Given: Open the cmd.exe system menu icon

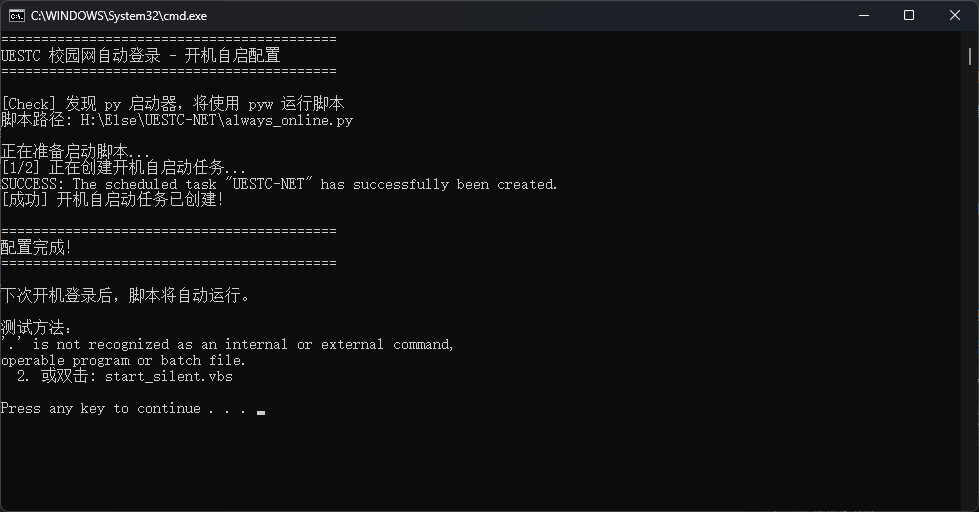Looking at the screenshot, I should [x=17, y=16].
